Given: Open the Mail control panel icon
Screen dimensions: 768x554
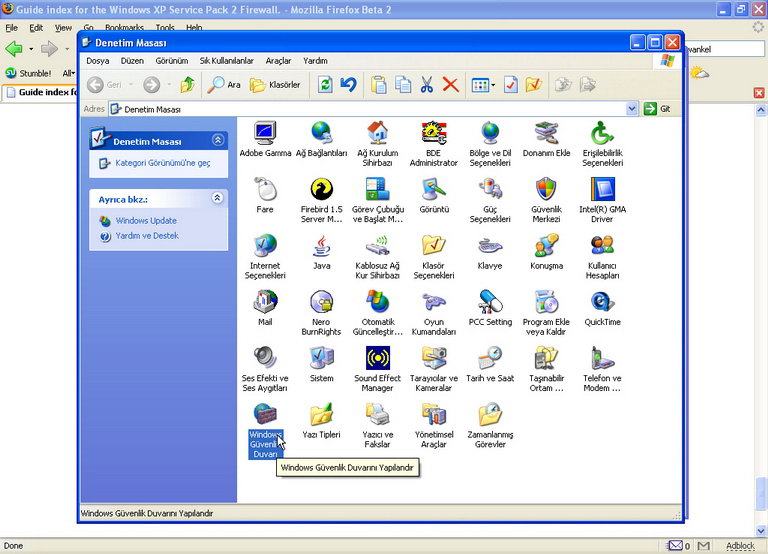Looking at the screenshot, I should click(265, 303).
